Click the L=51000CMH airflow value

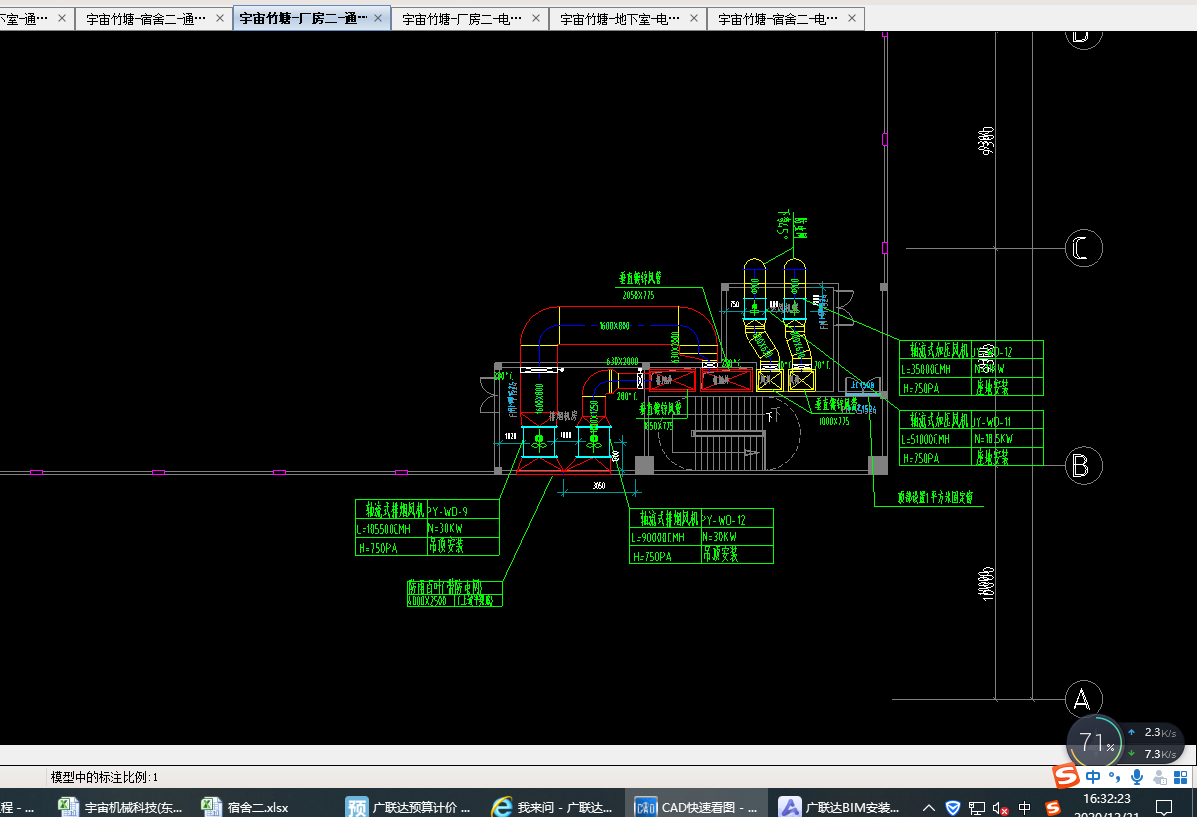coord(925,439)
